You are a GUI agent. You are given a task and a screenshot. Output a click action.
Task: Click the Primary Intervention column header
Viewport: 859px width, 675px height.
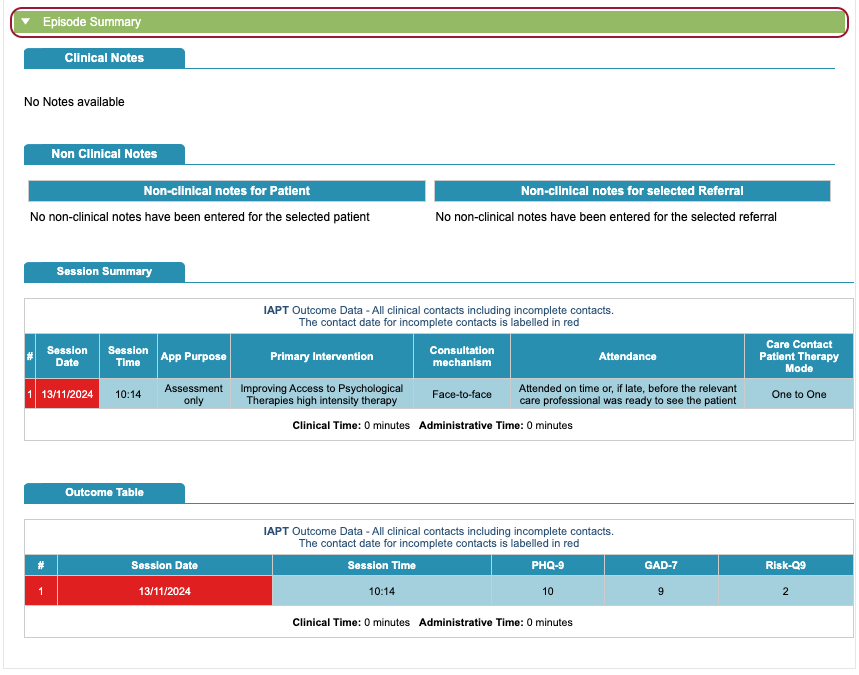pyautogui.click(x=322, y=356)
